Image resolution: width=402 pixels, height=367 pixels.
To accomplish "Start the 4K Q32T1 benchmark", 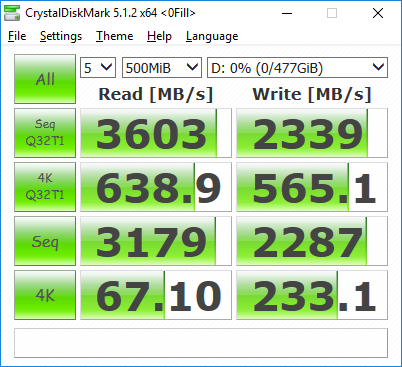I will click(x=45, y=187).
